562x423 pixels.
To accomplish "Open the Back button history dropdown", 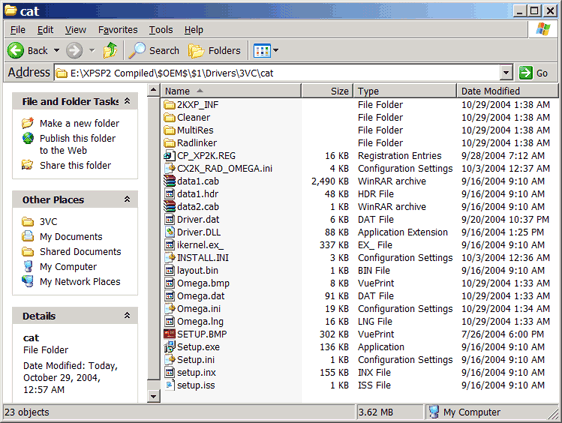I will pyautogui.click(x=56, y=51).
